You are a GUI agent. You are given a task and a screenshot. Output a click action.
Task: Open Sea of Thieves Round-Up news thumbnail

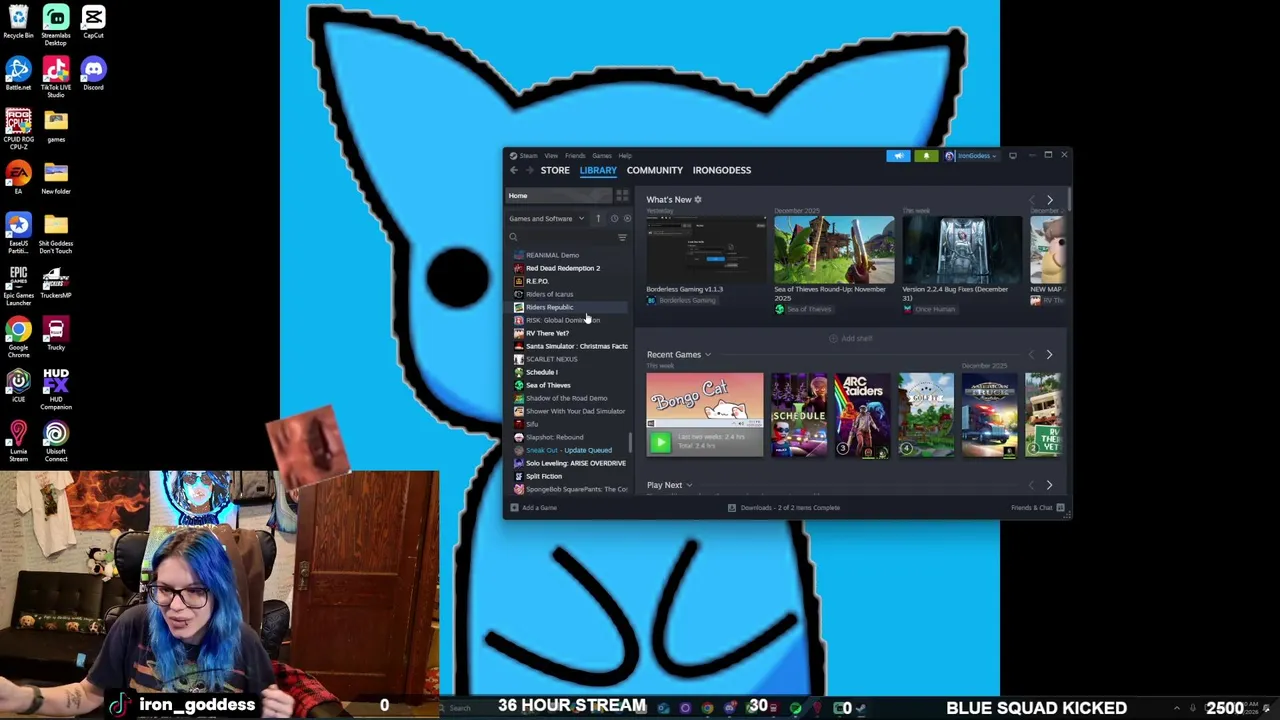(834, 248)
